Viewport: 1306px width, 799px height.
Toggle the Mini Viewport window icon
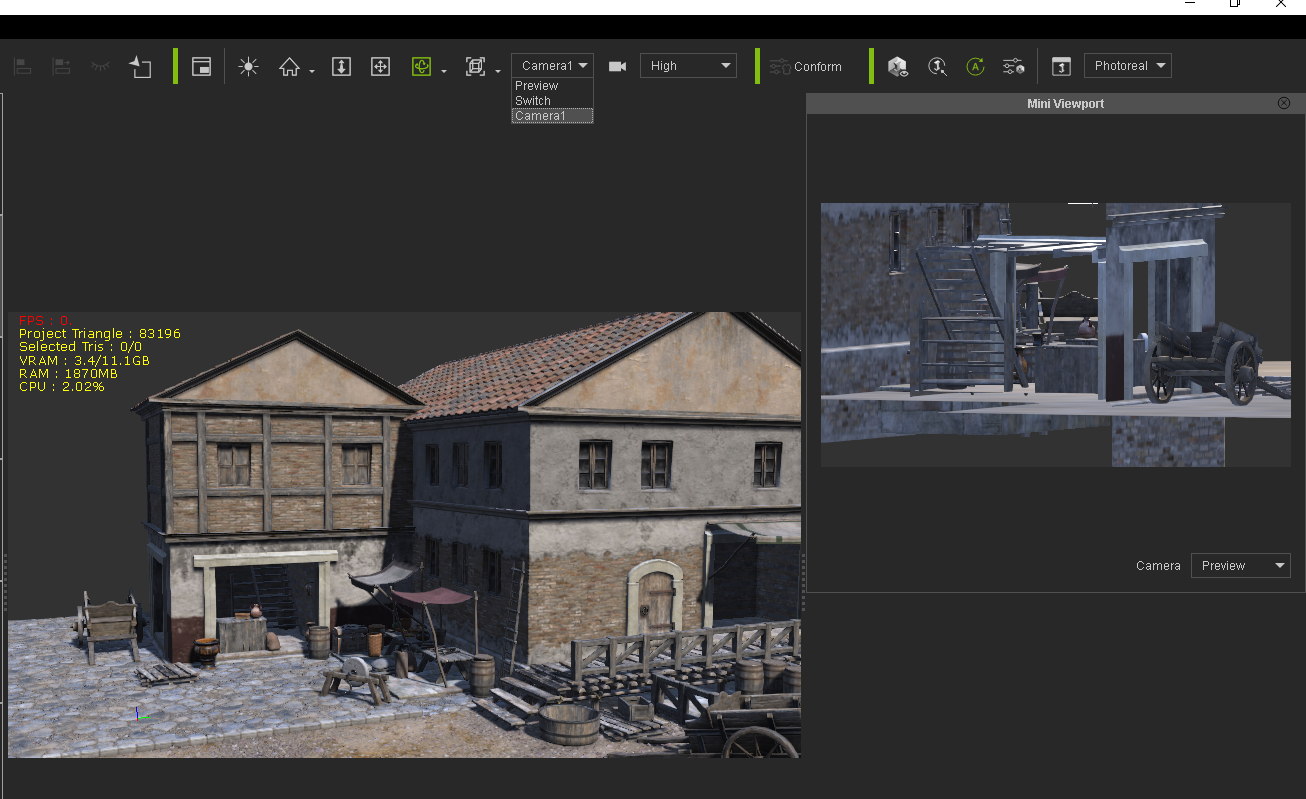coord(202,67)
